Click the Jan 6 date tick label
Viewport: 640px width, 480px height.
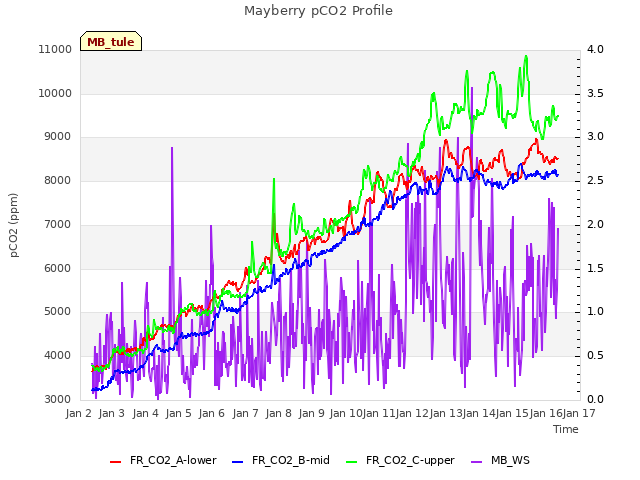pyautogui.click(x=212, y=413)
